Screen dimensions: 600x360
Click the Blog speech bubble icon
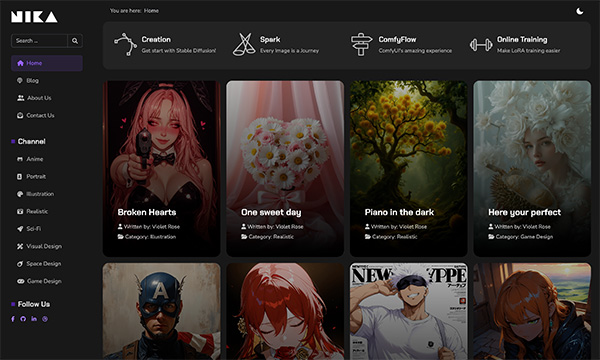tap(20, 80)
